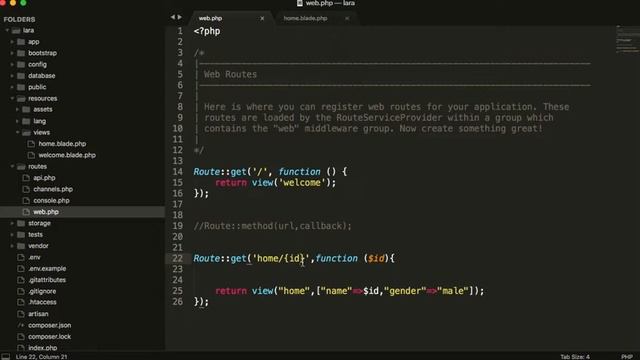Open .htaccess file in sidebar
640x360 pixels.
pyautogui.click(x=42, y=302)
